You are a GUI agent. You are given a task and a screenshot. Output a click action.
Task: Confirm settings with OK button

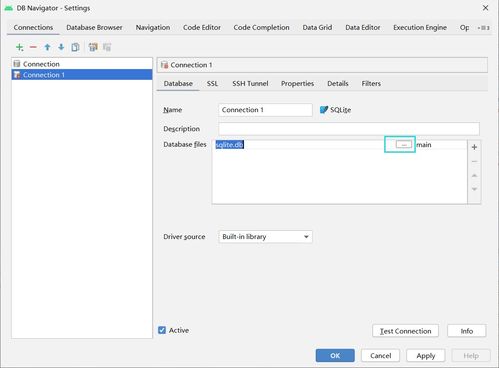(x=335, y=356)
